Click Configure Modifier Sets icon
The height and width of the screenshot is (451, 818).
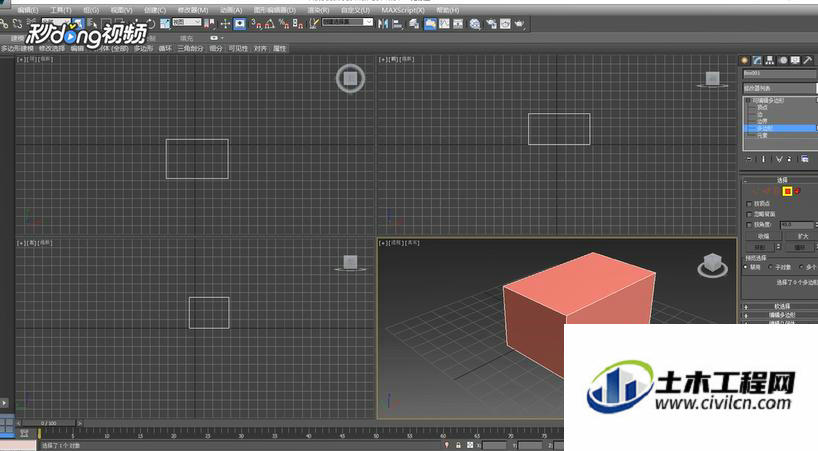[804, 159]
